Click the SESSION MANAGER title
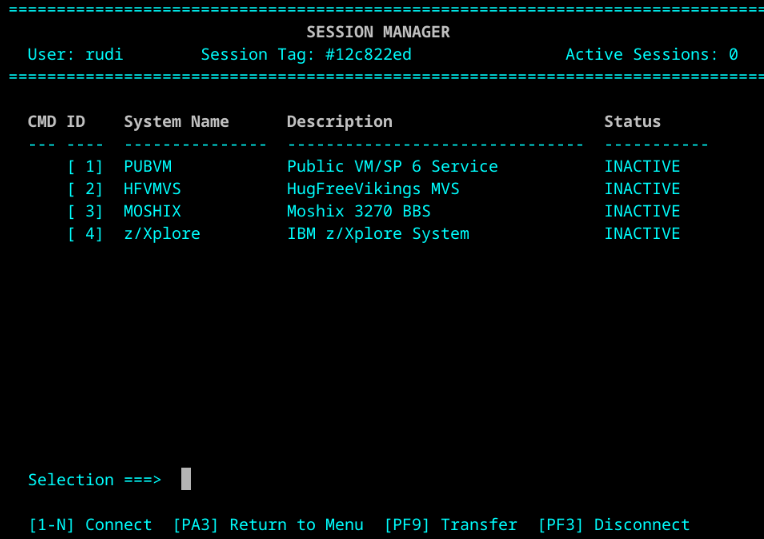 pos(378,32)
